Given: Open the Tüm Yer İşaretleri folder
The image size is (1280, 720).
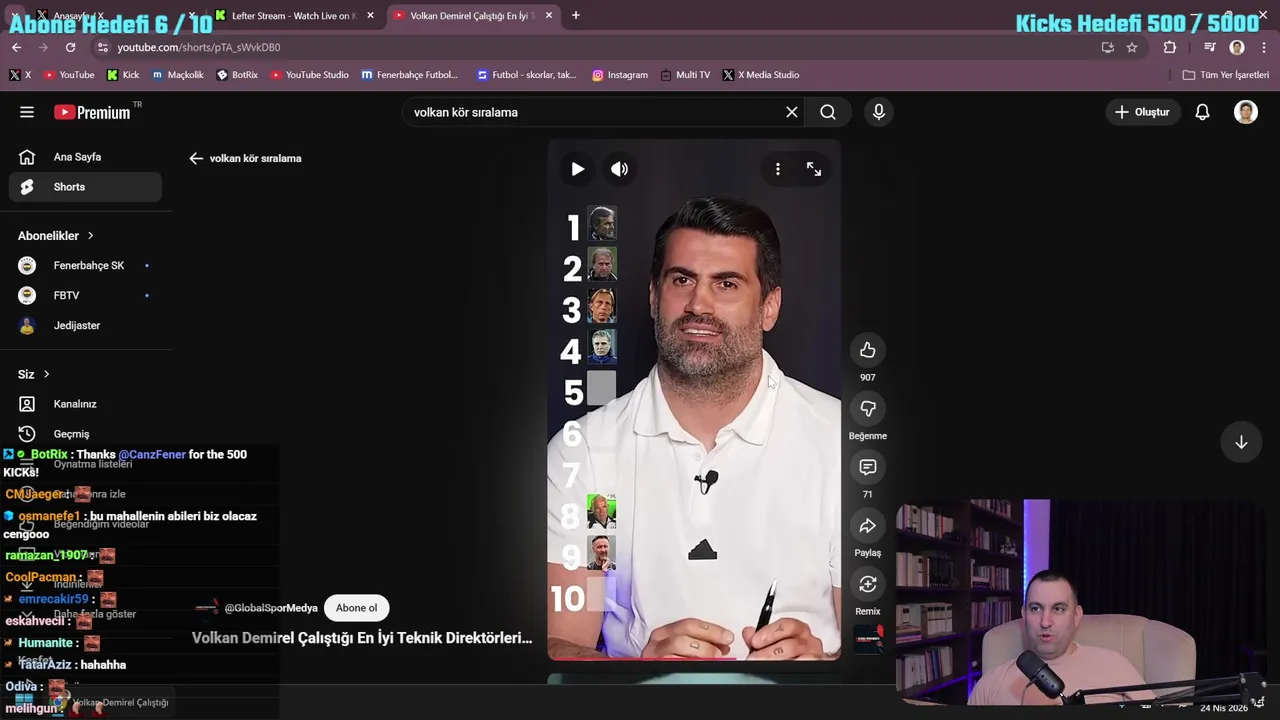Looking at the screenshot, I should click(x=1225, y=75).
